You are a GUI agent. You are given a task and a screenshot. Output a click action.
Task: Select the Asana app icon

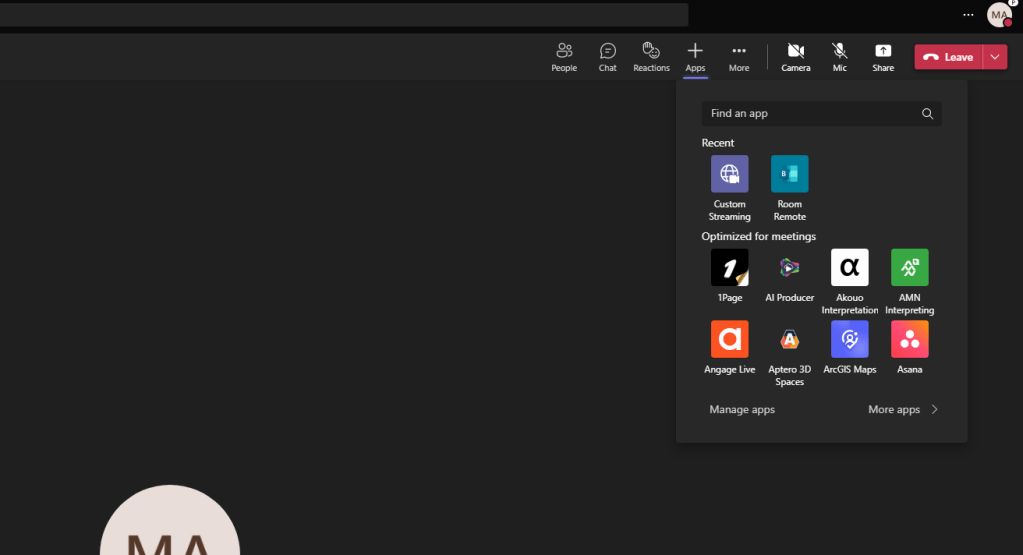[x=909, y=340]
